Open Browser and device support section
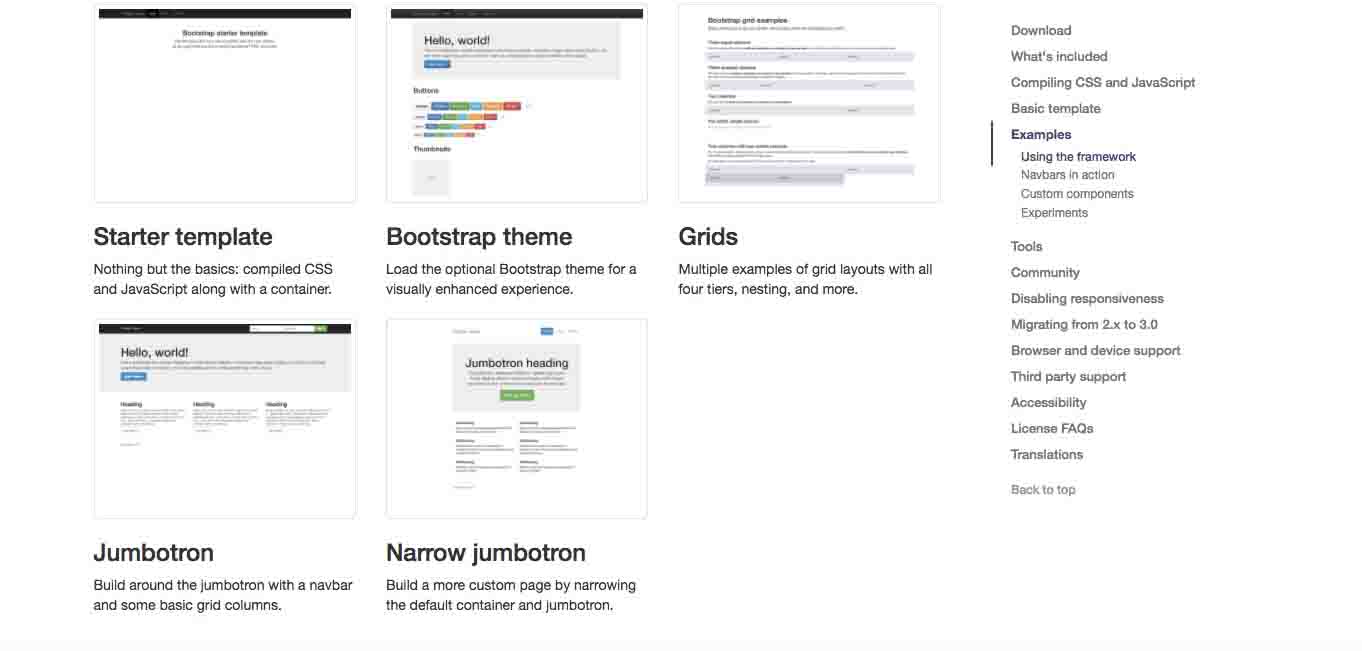 (1096, 351)
